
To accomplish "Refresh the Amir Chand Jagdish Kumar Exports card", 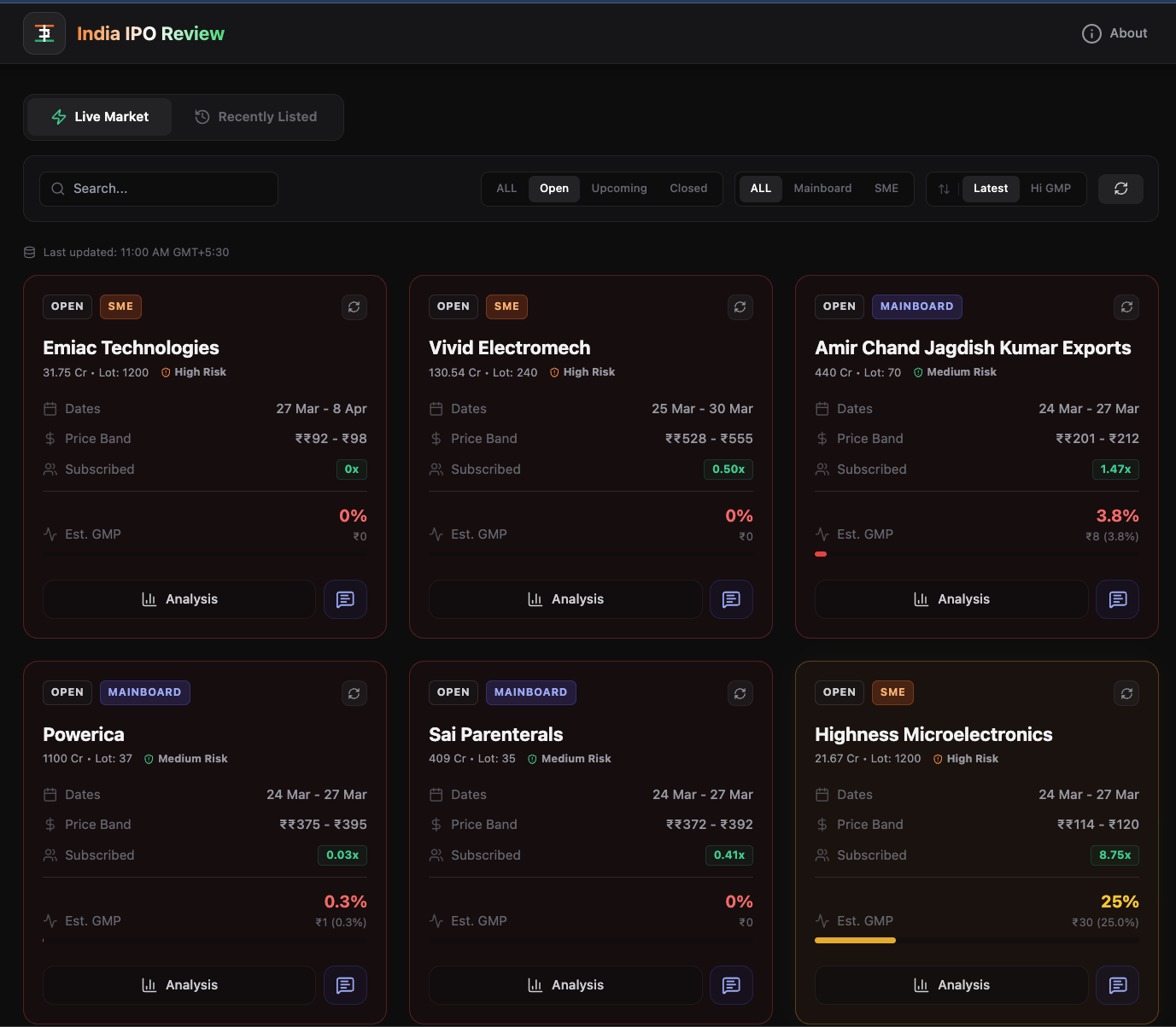I will [x=1126, y=306].
